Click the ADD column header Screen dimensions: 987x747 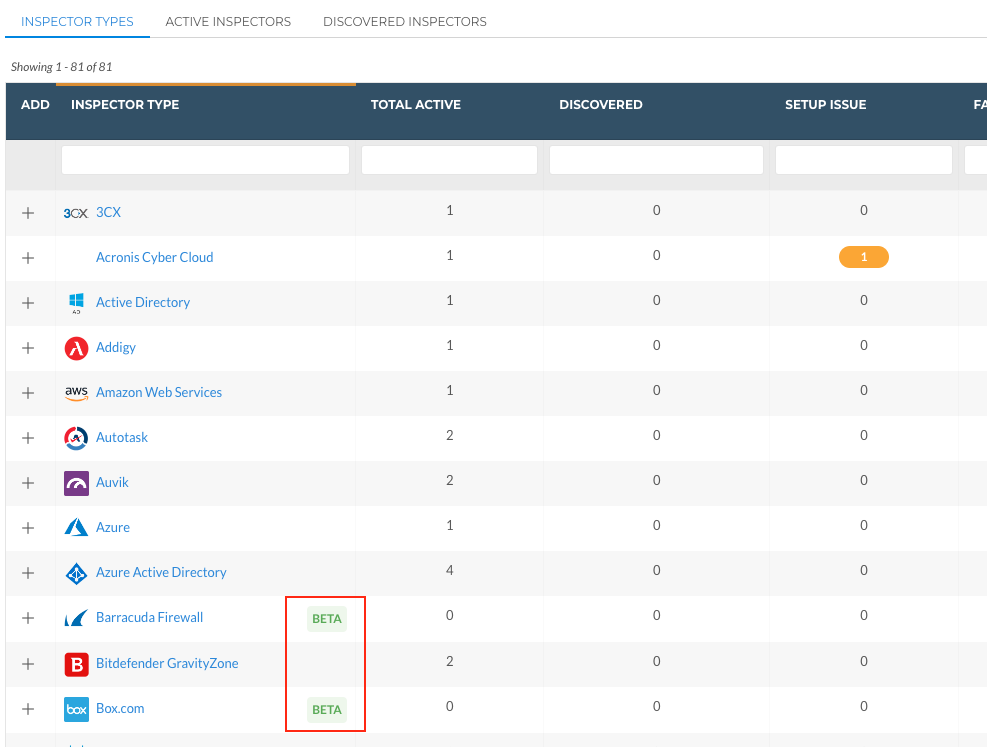35,104
